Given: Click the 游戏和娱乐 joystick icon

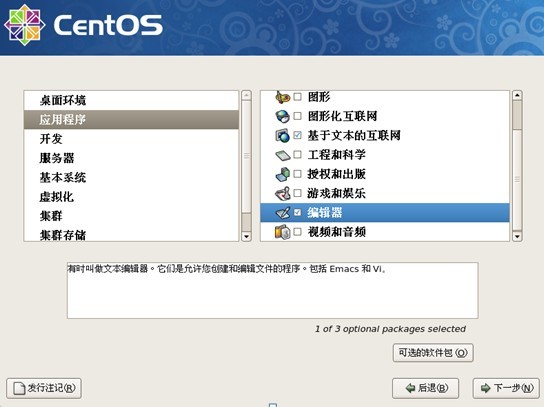Looking at the screenshot, I should 283,193.
